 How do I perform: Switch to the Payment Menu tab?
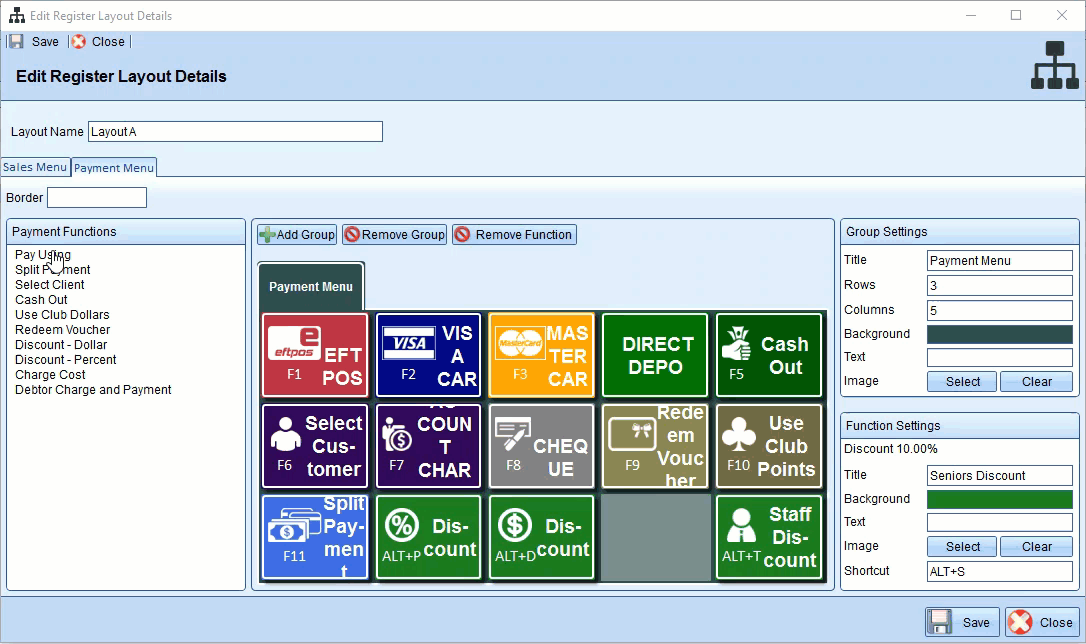pyautogui.click(x=114, y=168)
